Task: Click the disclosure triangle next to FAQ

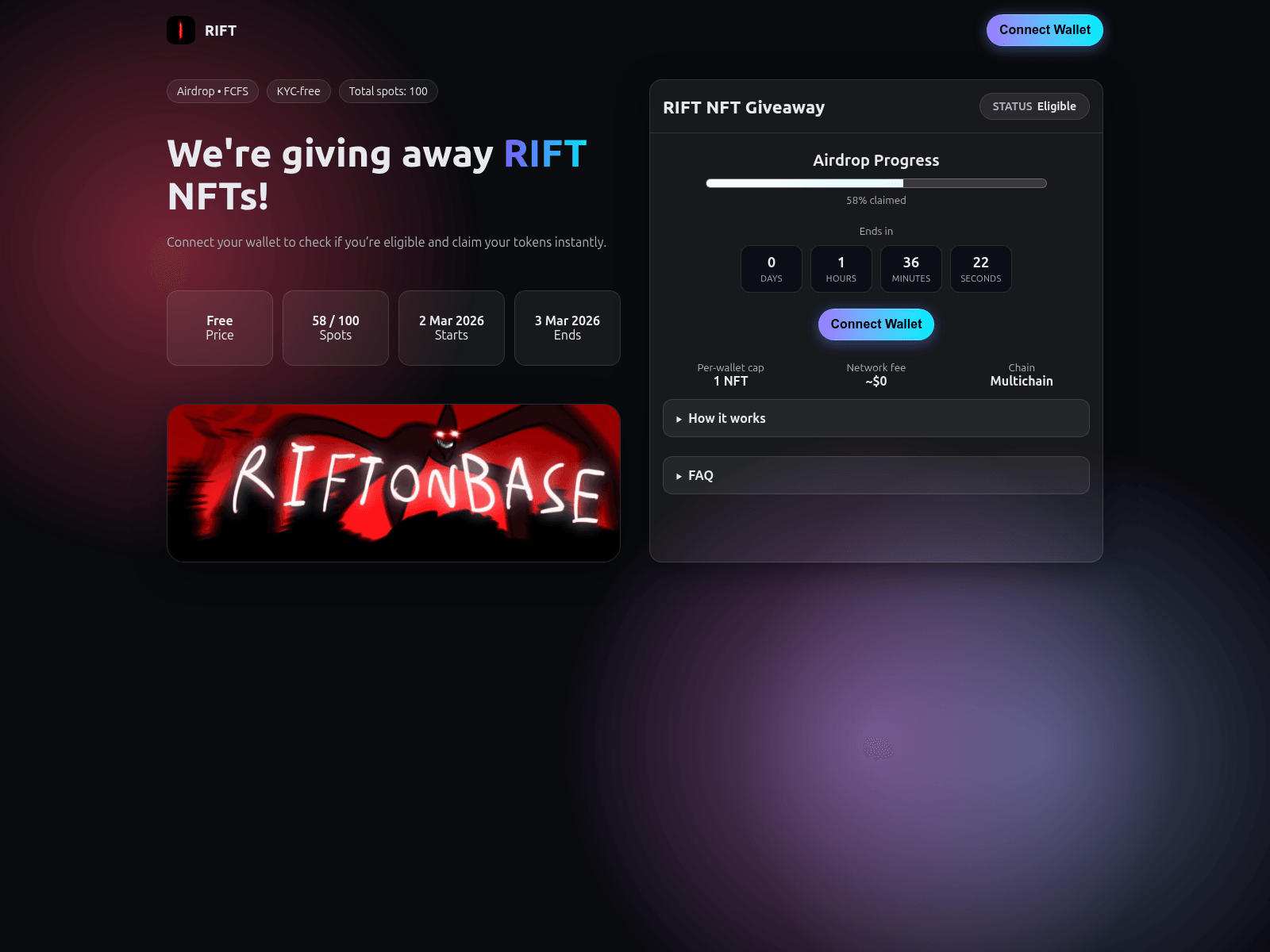Action: [x=679, y=475]
